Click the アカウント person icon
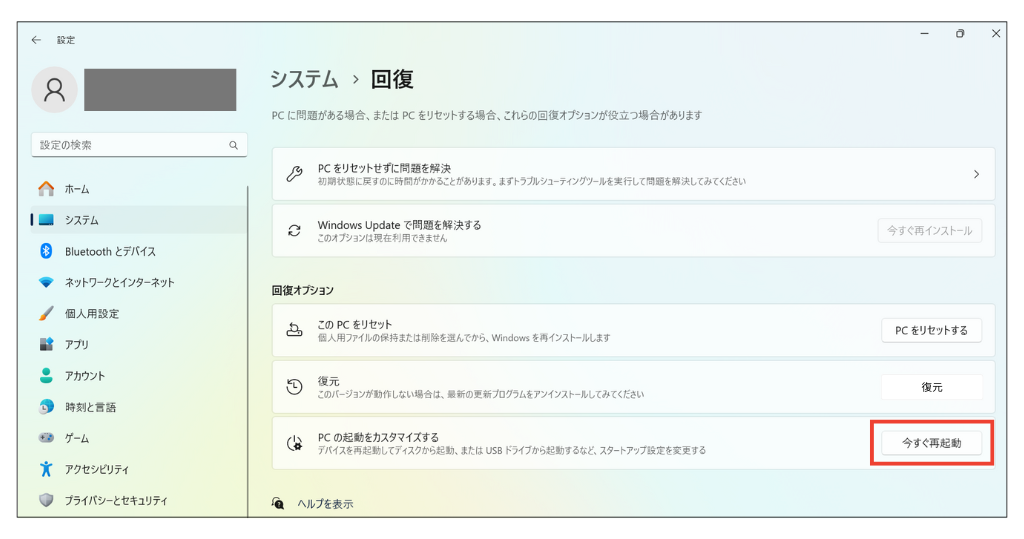The height and width of the screenshot is (539, 1024). pos(46,375)
